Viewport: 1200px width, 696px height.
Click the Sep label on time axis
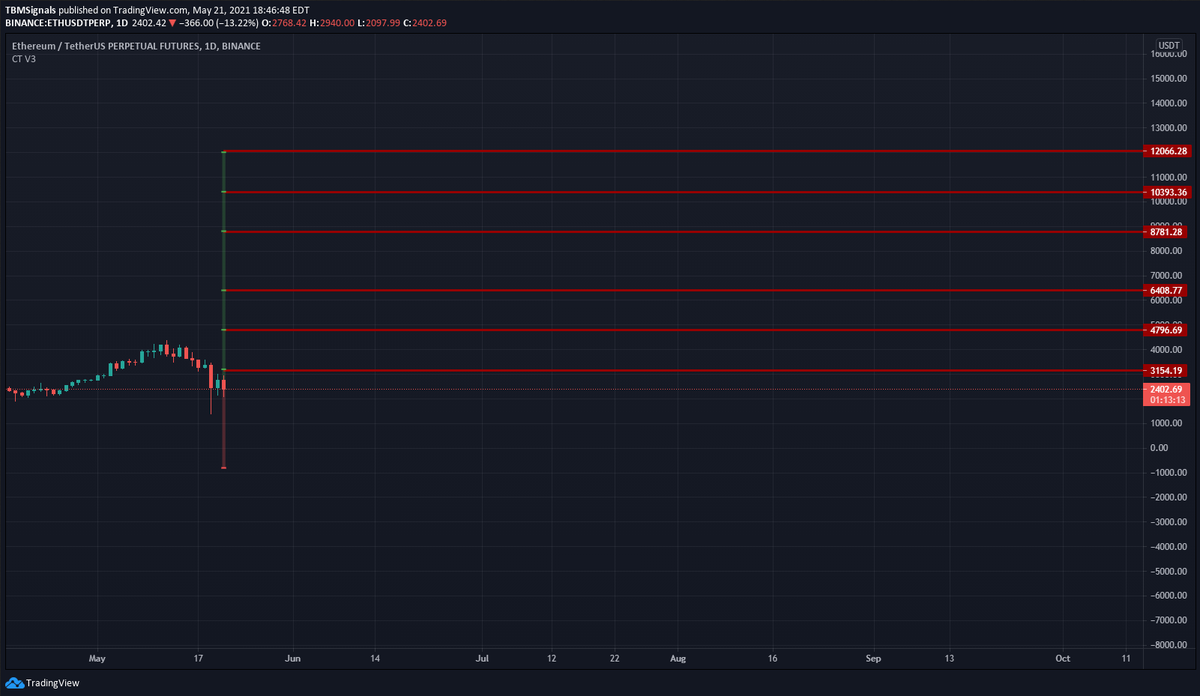point(873,658)
